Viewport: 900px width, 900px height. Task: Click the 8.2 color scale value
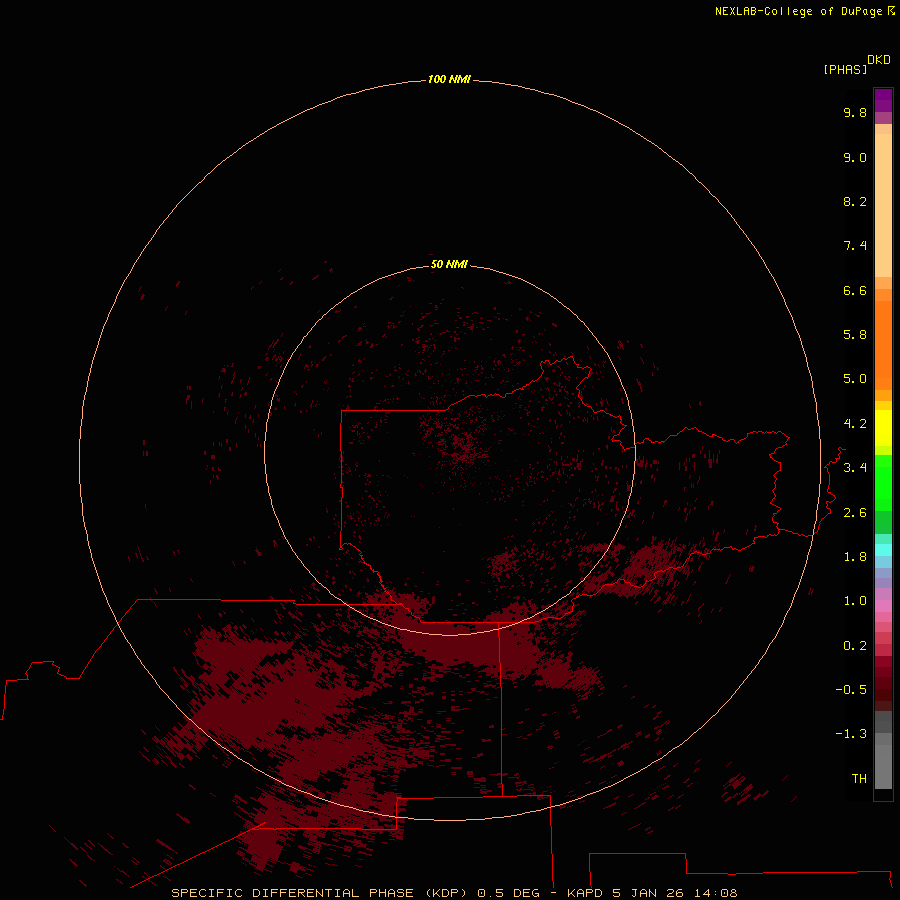(x=855, y=201)
